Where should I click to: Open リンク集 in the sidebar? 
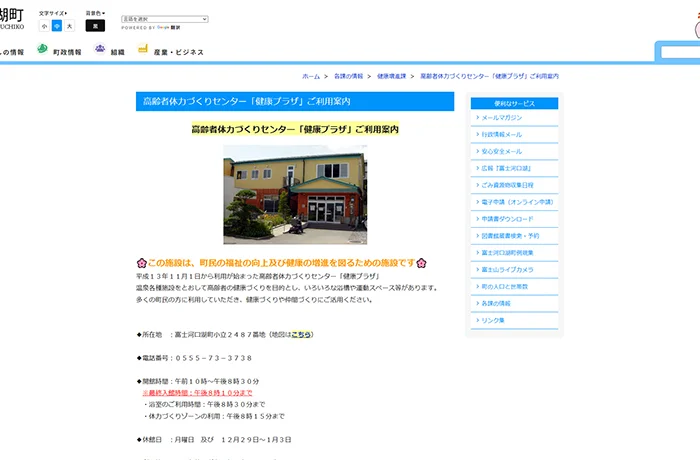pyautogui.click(x=493, y=320)
